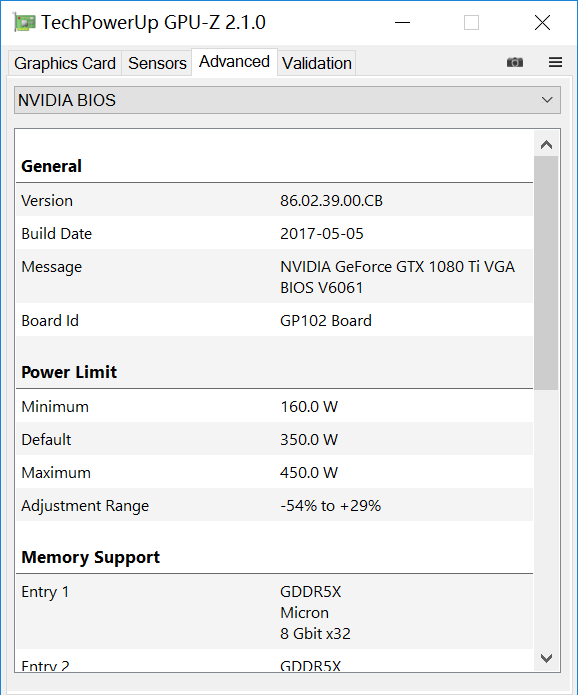Click the Maximum row label
This screenshot has width=578, height=695.
[56, 472]
